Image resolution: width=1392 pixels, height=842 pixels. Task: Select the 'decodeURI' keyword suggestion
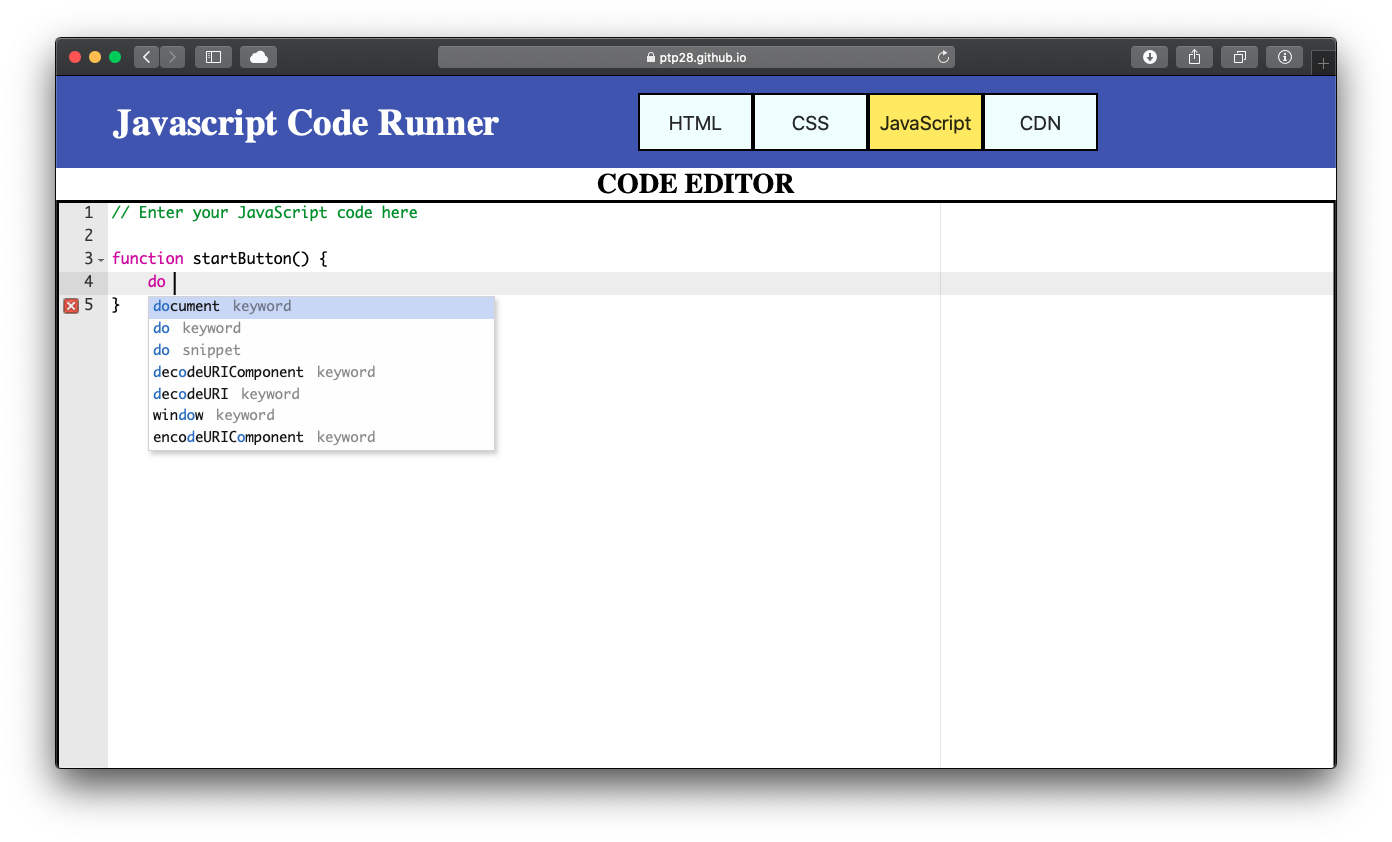pyautogui.click(x=321, y=394)
